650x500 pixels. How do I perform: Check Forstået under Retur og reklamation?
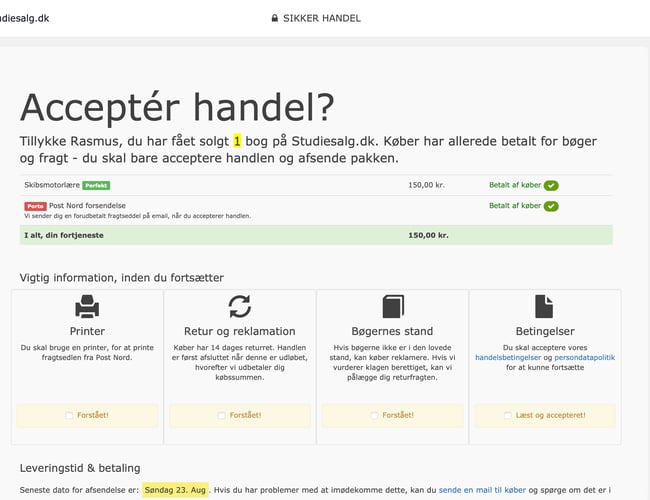pyautogui.click(x=221, y=415)
